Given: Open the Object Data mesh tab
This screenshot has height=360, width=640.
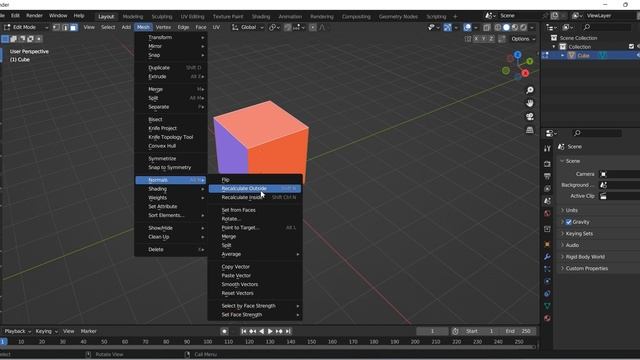Looking at the screenshot, I should pos(547,306).
